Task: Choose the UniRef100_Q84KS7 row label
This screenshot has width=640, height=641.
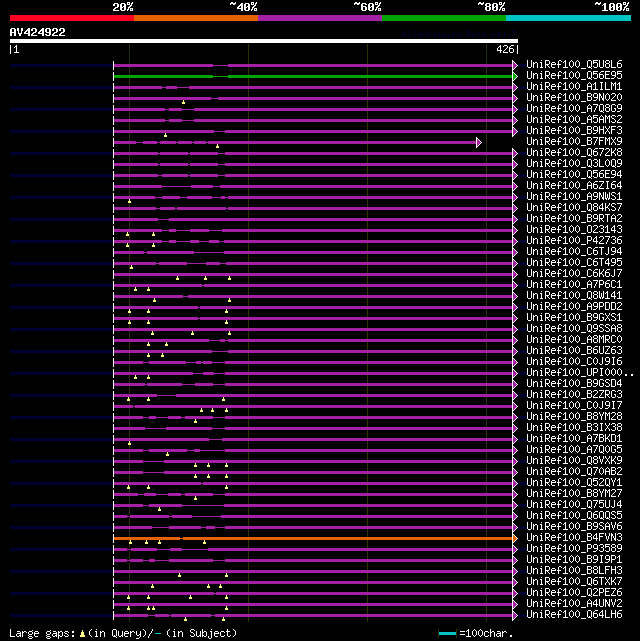Action: 574,208
